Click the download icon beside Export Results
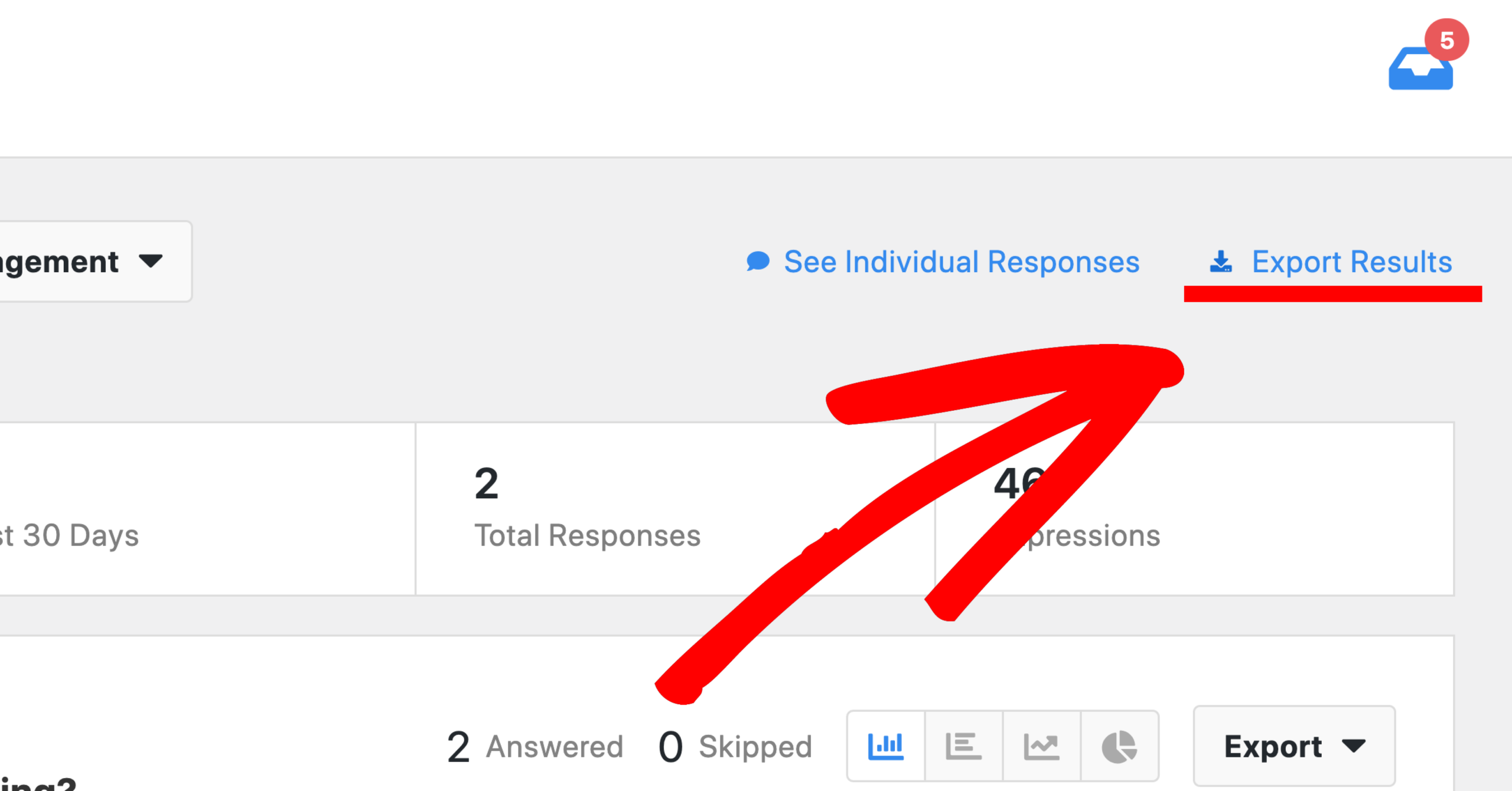Screen dimensions: 1512x791 (x=1221, y=262)
